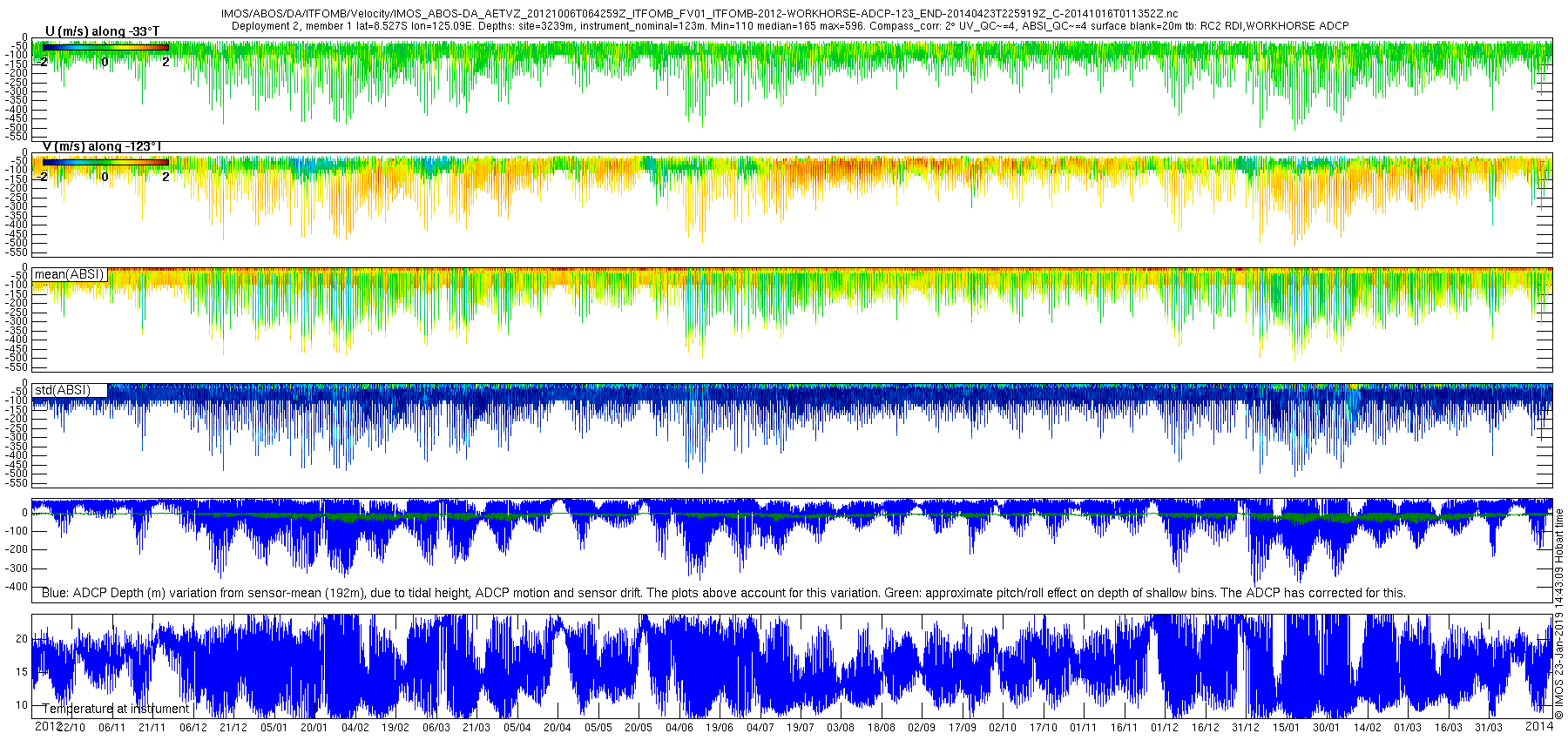Click the 04/06 date tick on time axis

[x=679, y=728]
